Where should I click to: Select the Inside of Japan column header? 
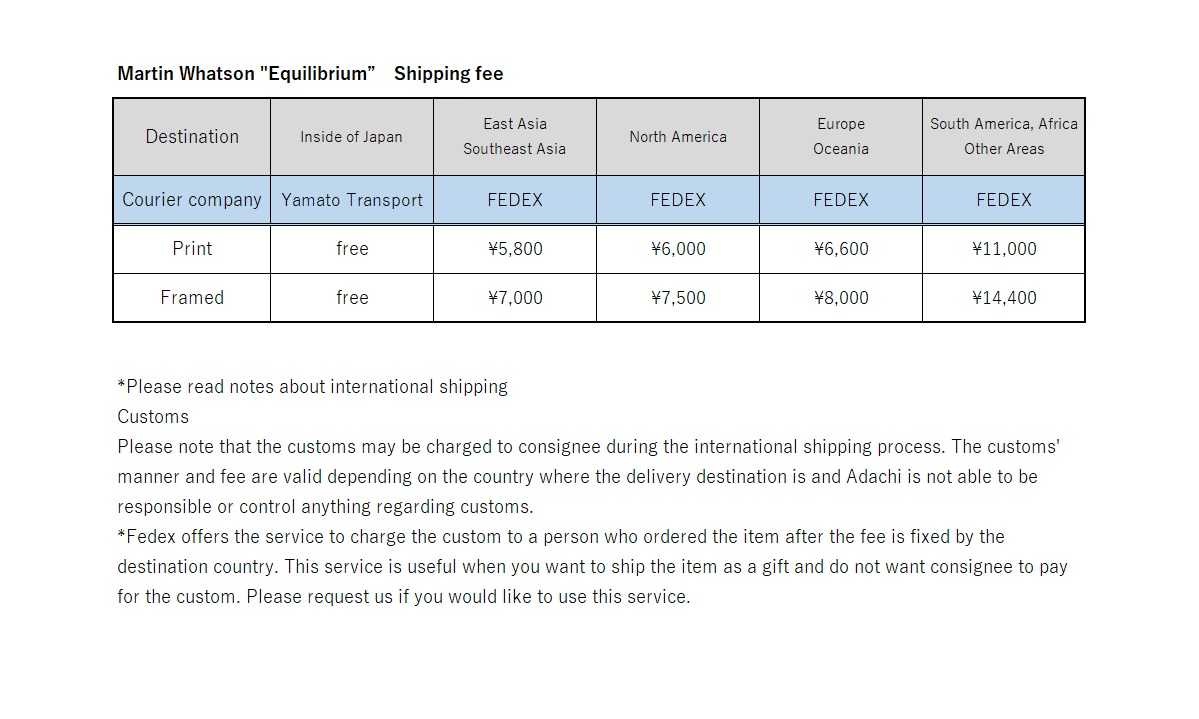351,137
